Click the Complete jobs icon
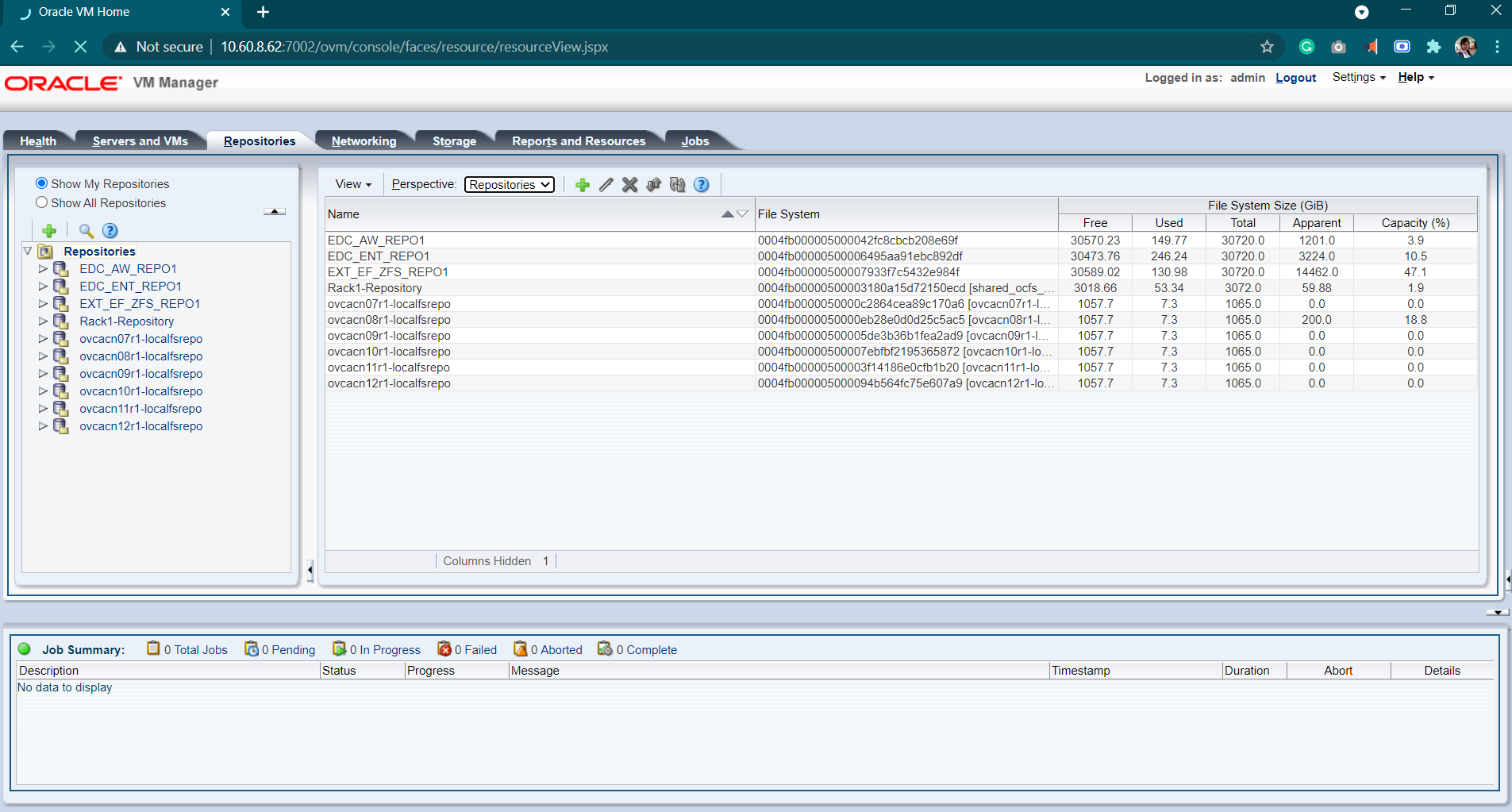 pyautogui.click(x=605, y=649)
